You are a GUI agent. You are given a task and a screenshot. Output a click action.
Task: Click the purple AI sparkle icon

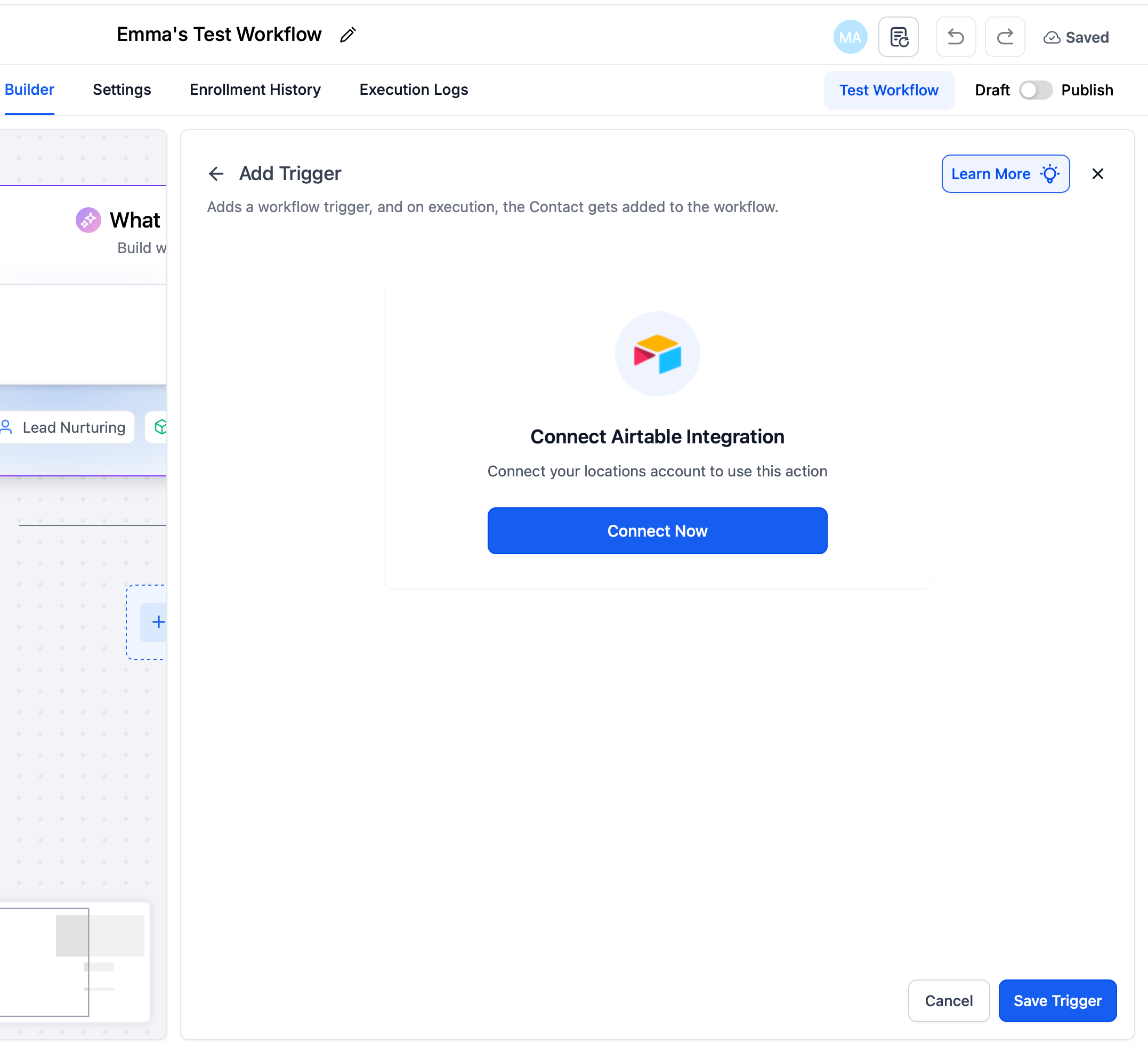point(88,220)
